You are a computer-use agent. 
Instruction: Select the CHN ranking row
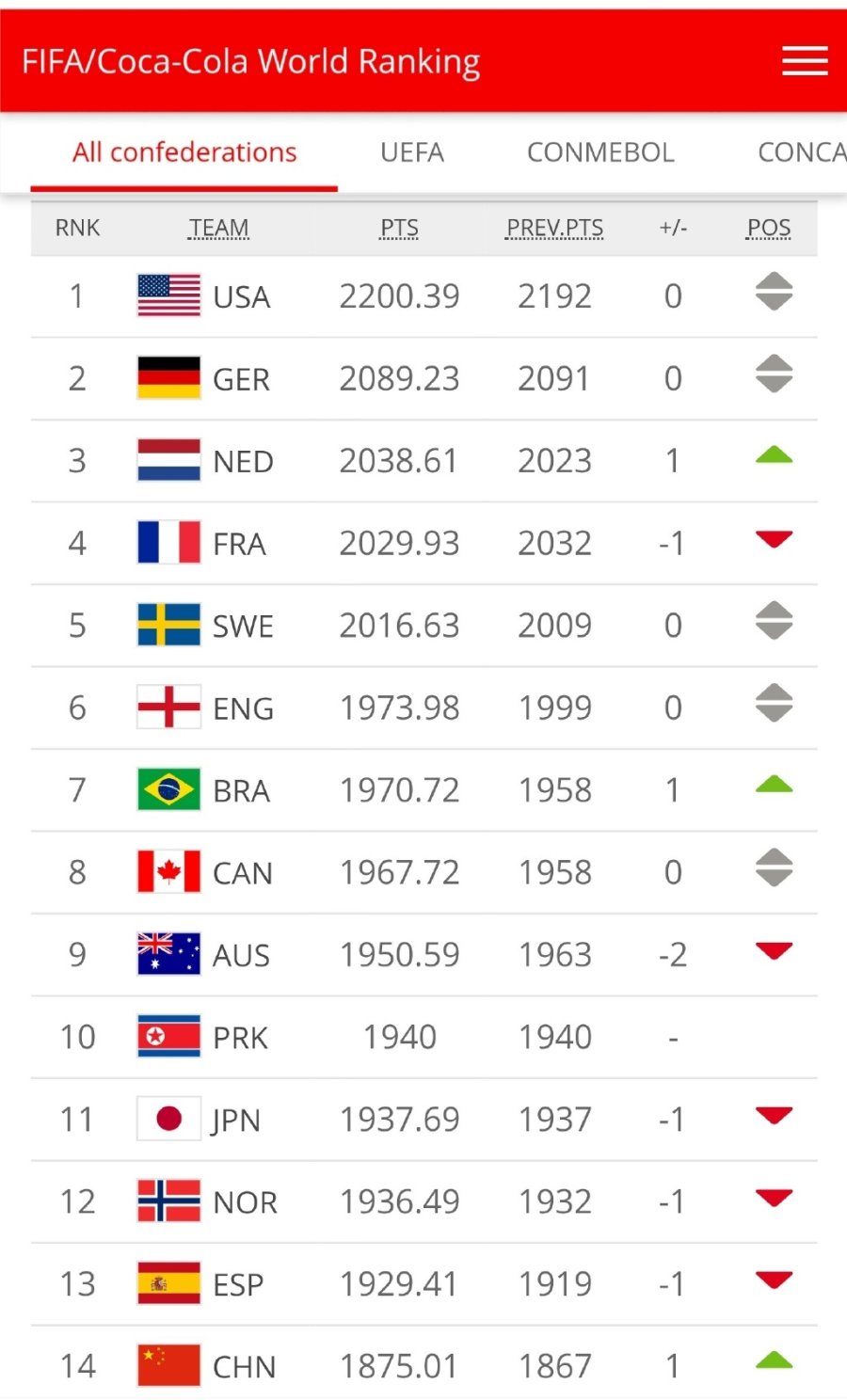[423, 1365]
